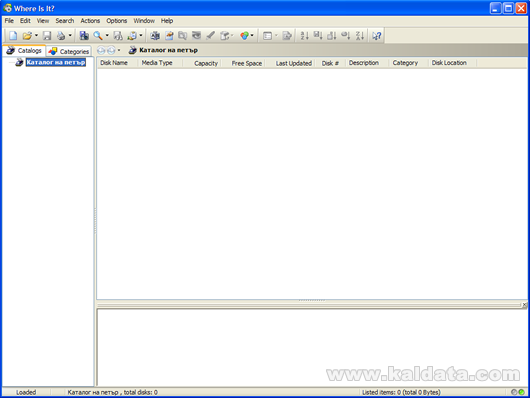Click the document-with-magnifier find icon
The width and height of the screenshot is (530, 398).
tap(118, 36)
